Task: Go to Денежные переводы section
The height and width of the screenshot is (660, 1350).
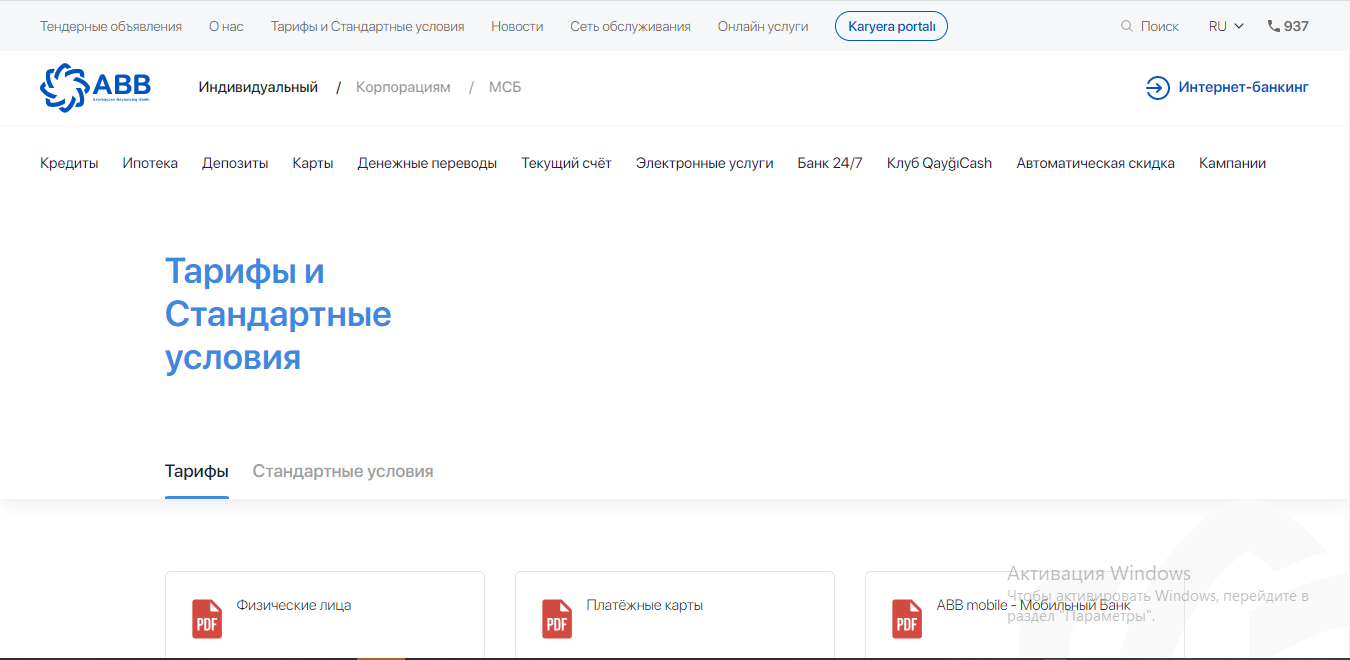Action: 427,163
